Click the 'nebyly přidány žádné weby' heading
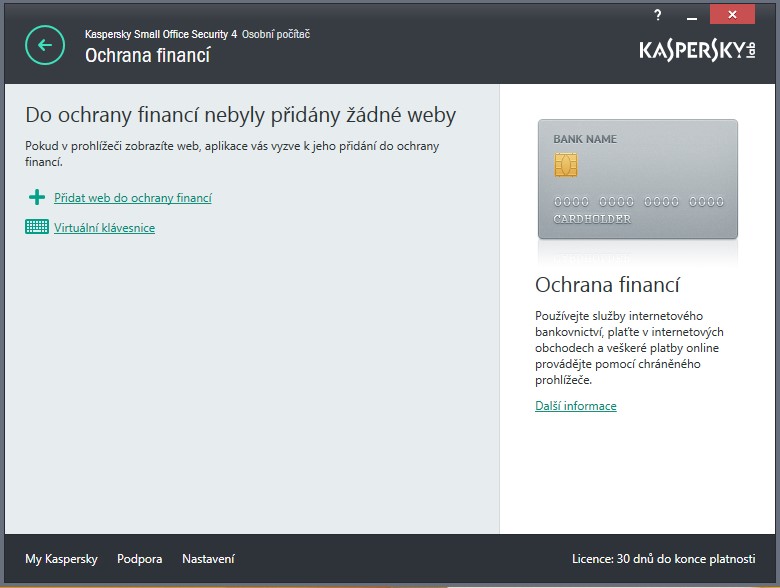Viewport: 780px width, 588px height. tap(240, 115)
